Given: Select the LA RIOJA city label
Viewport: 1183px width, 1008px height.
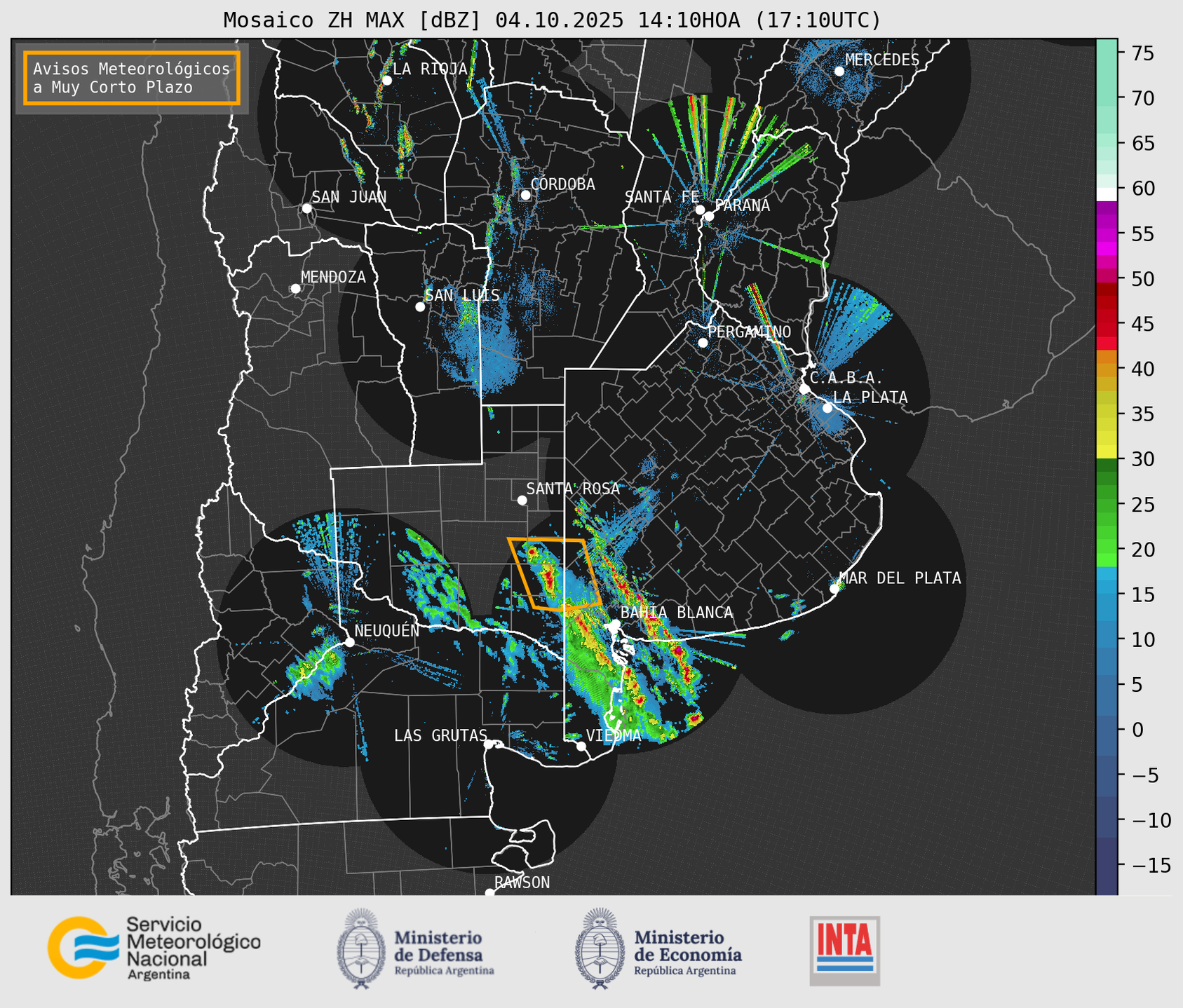Looking at the screenshot, I should pos(430,69).
